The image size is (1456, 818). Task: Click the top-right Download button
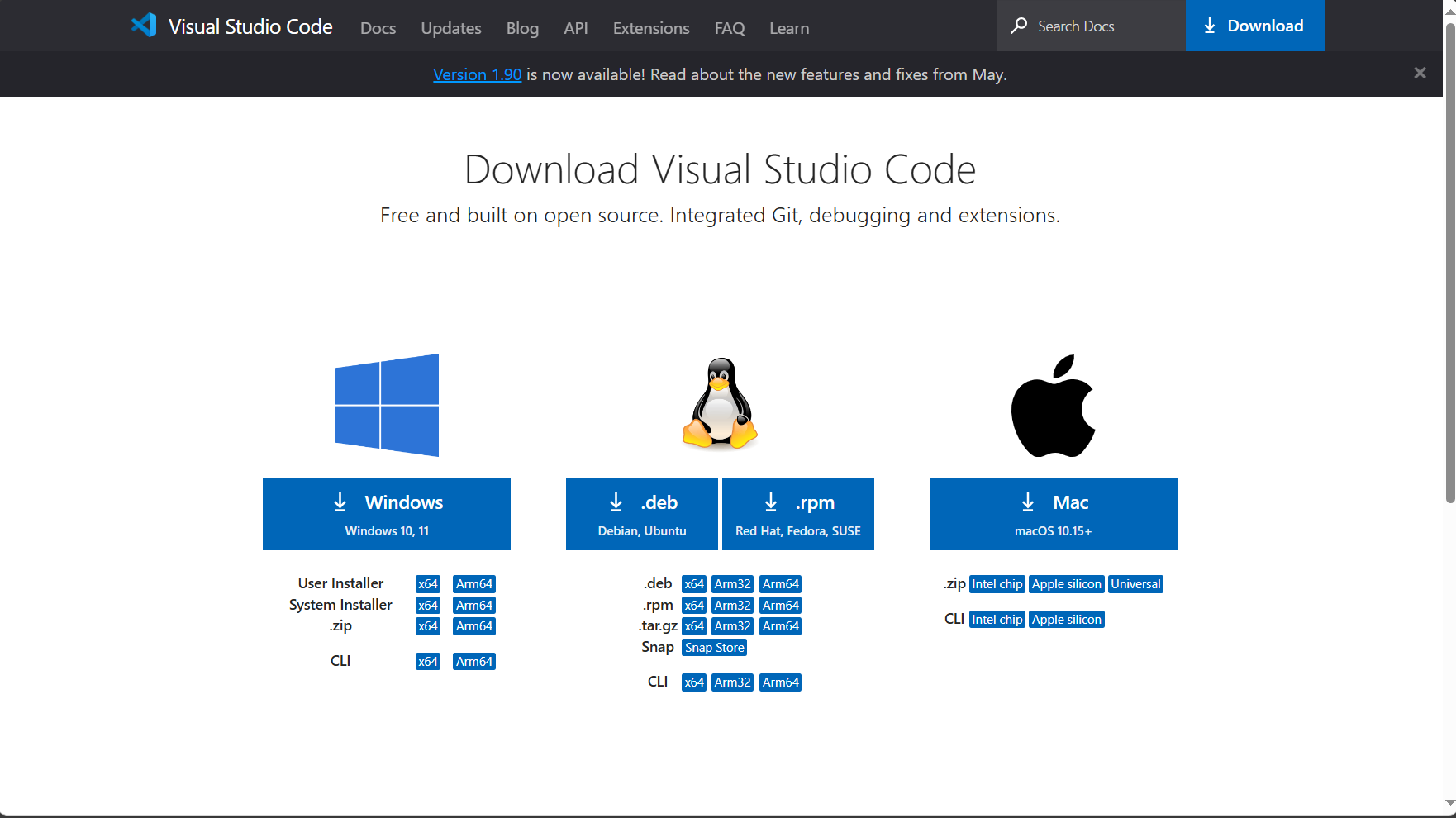point(1254,26)
